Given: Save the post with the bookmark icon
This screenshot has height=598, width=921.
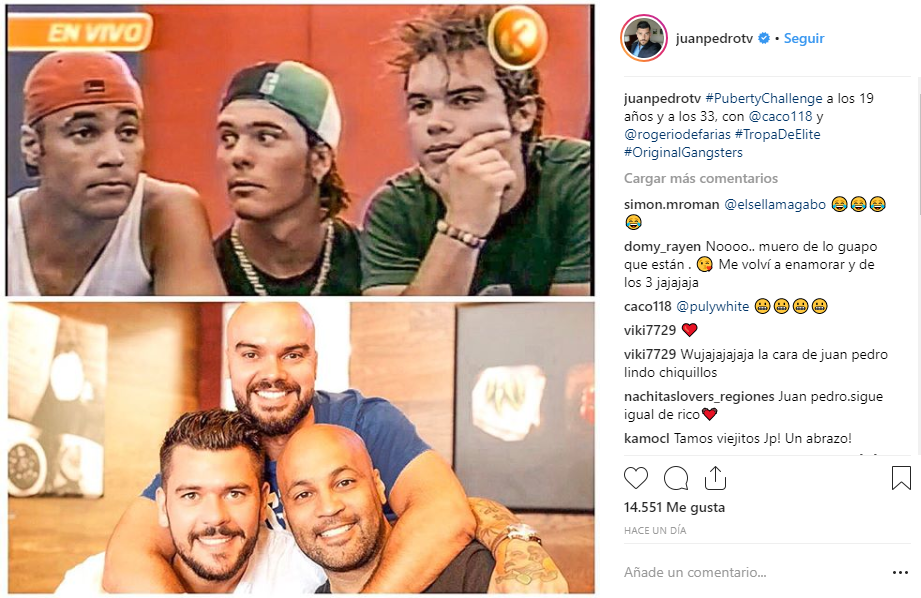Looking at the screenshot, I should (900, 478).
